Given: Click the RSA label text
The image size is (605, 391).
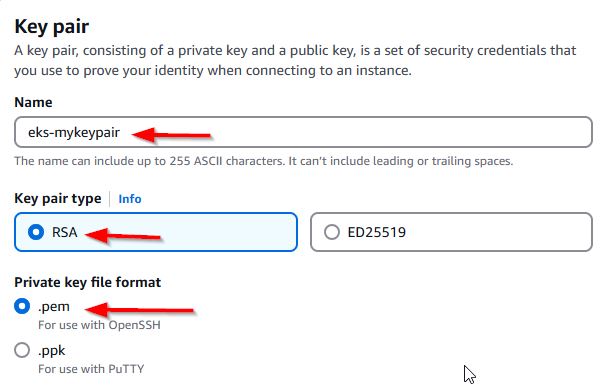Looking at the screenshot, I should pos(64,232).
